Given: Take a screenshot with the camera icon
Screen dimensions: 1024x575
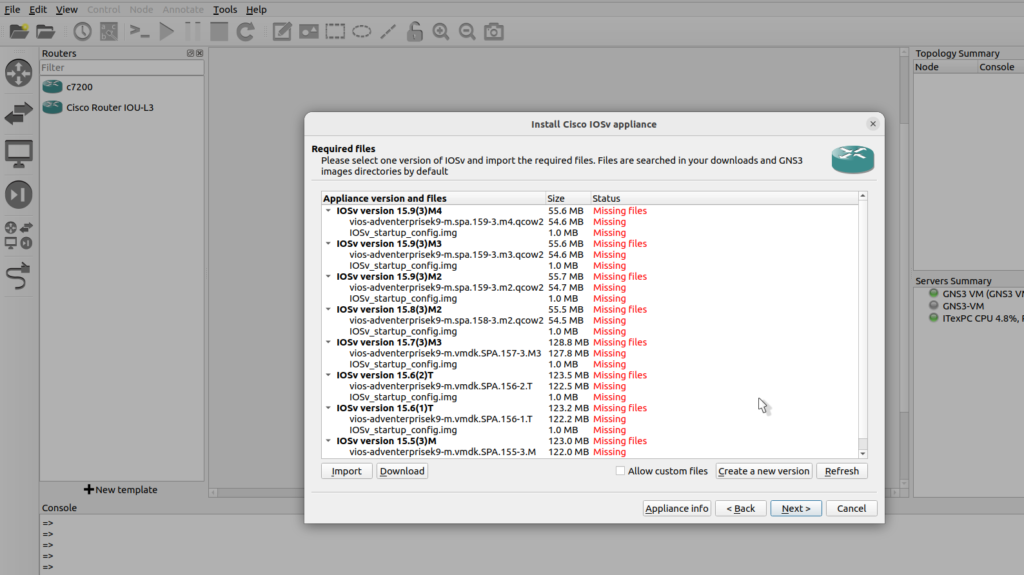Looking at the screenshot, I should click(493, 32).
